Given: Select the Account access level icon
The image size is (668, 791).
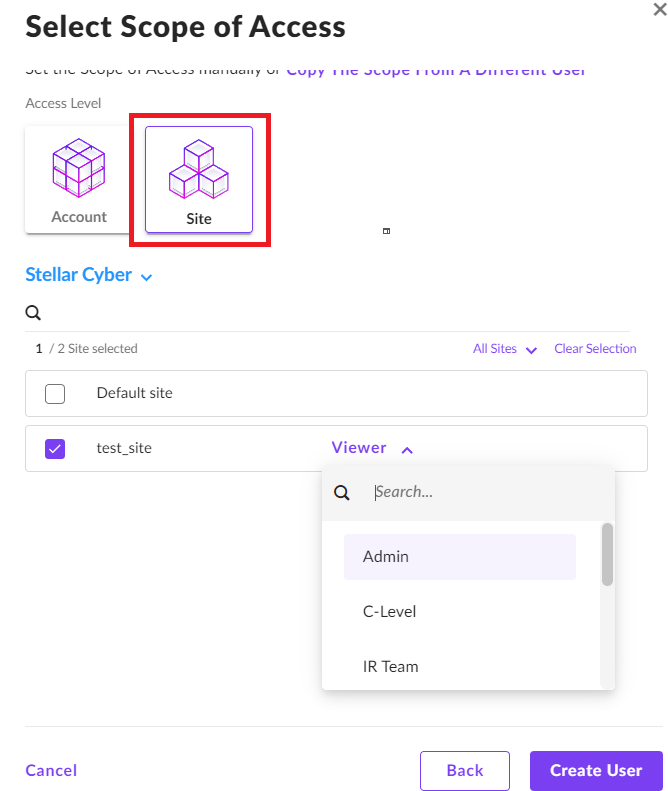Looking at the screenshot, I should point(79,179).
